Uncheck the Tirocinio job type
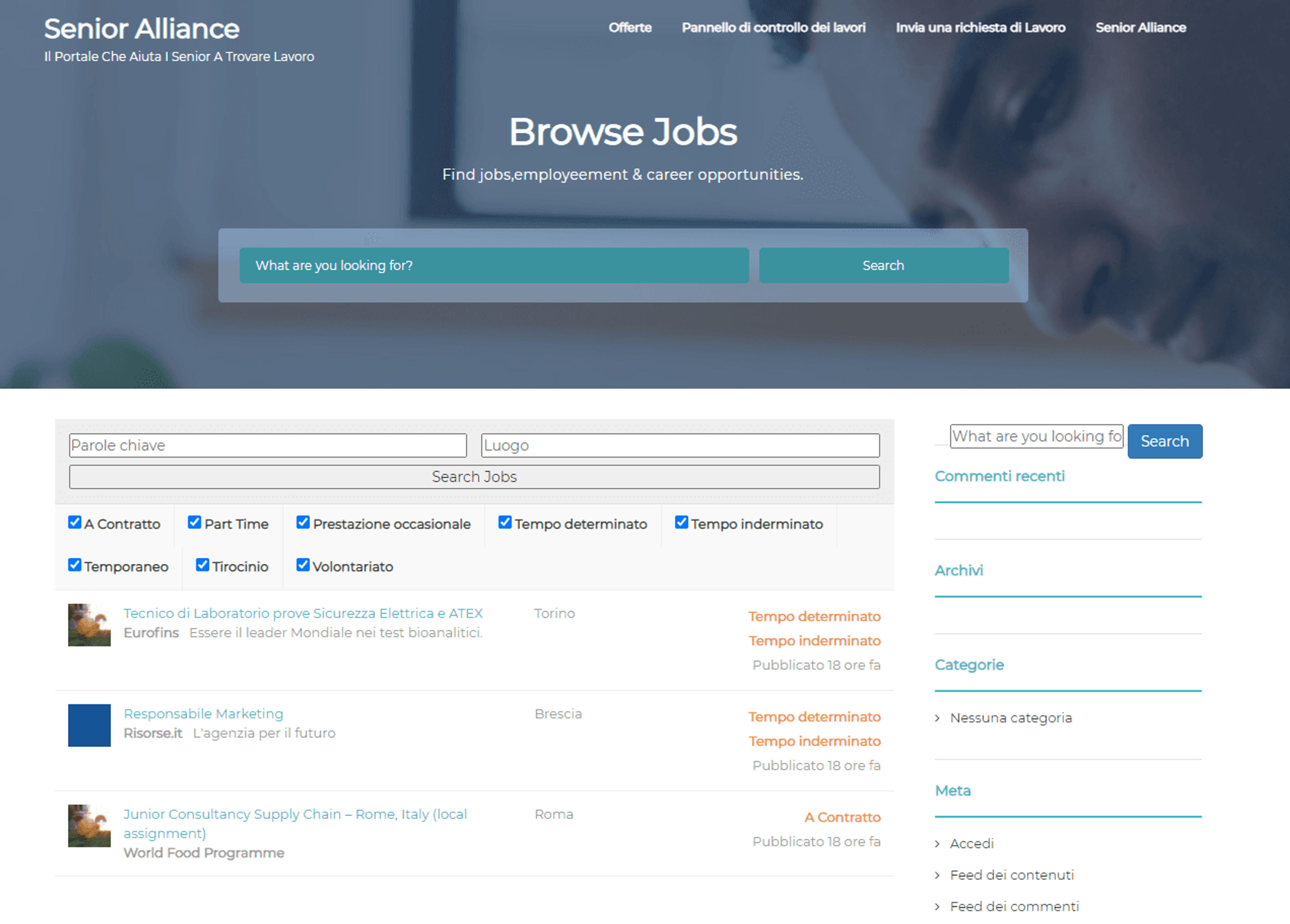Viewport: 1290px width, 924px height. tap(203, 565)
